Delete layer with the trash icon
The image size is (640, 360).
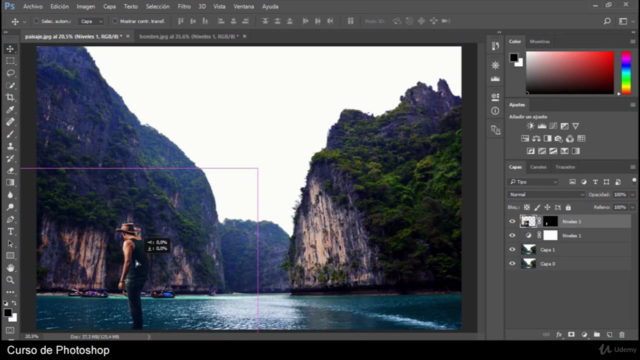(x=622, y=335)
